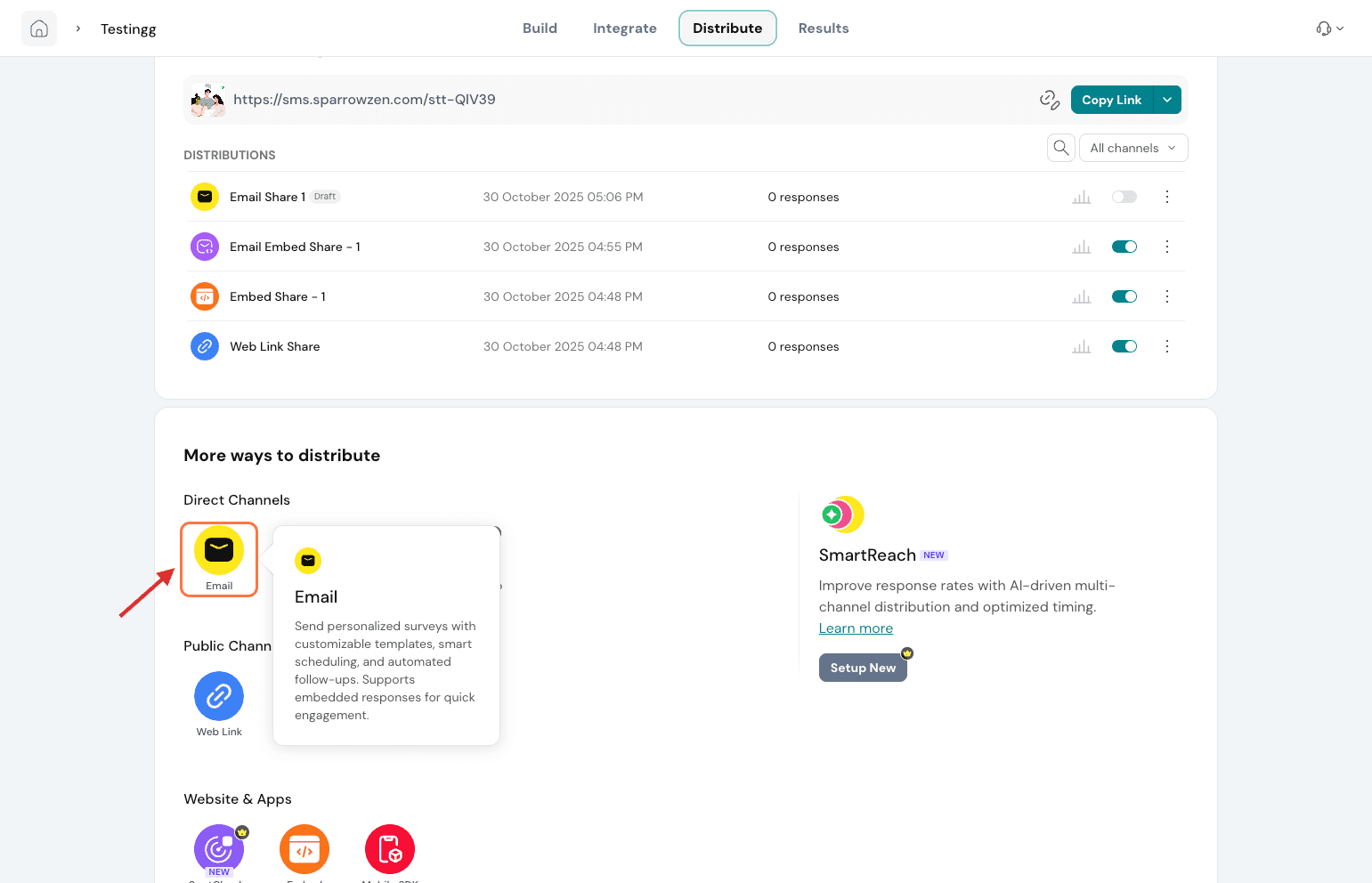Open the Email distribution channel icon

tap(219, 551)
